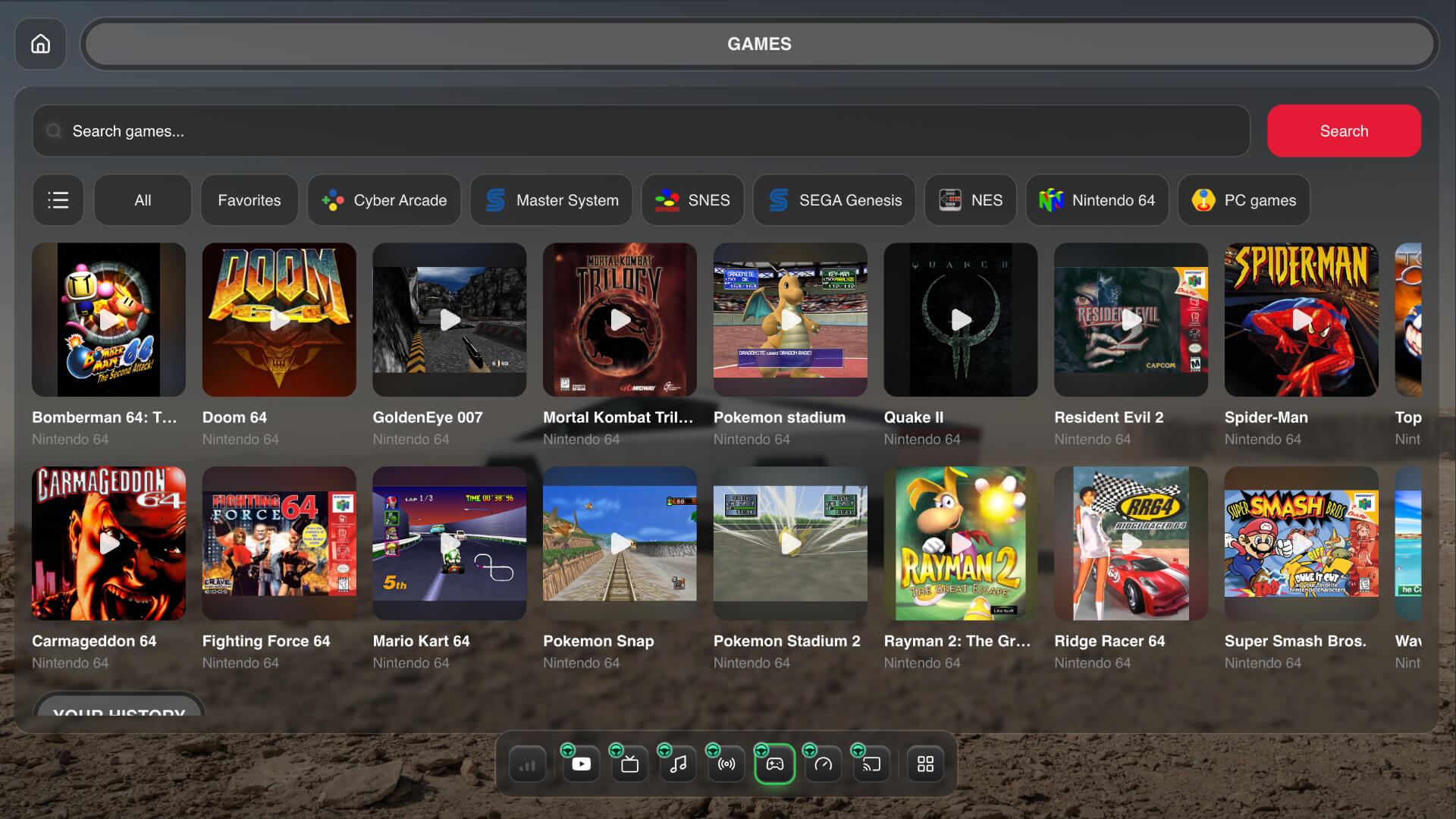Open the screen cast dock icon
The width and height of the screenshot is (1456, 819).
[x=872, y=764]
